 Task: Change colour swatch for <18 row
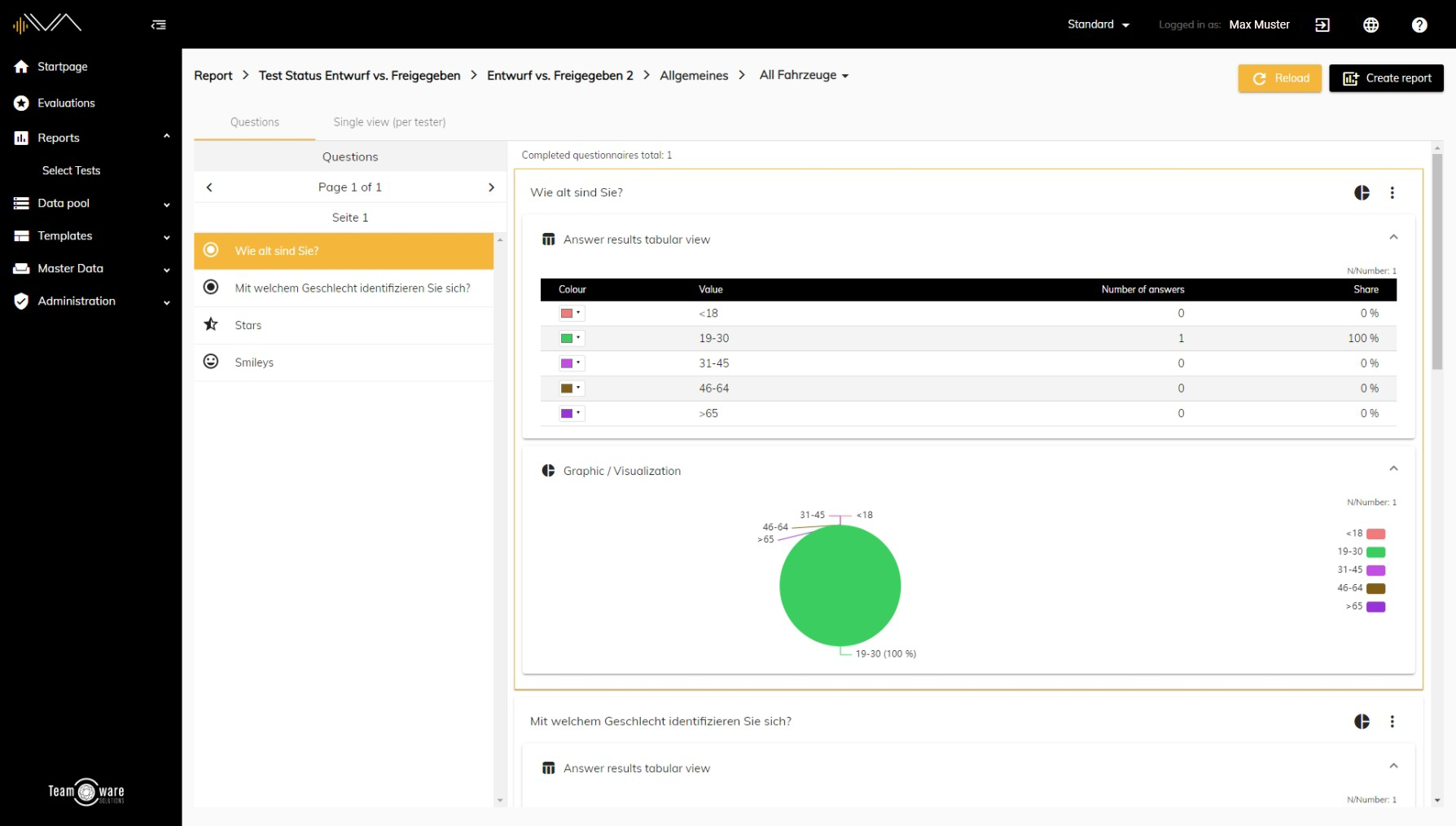[x=571, y=313]
